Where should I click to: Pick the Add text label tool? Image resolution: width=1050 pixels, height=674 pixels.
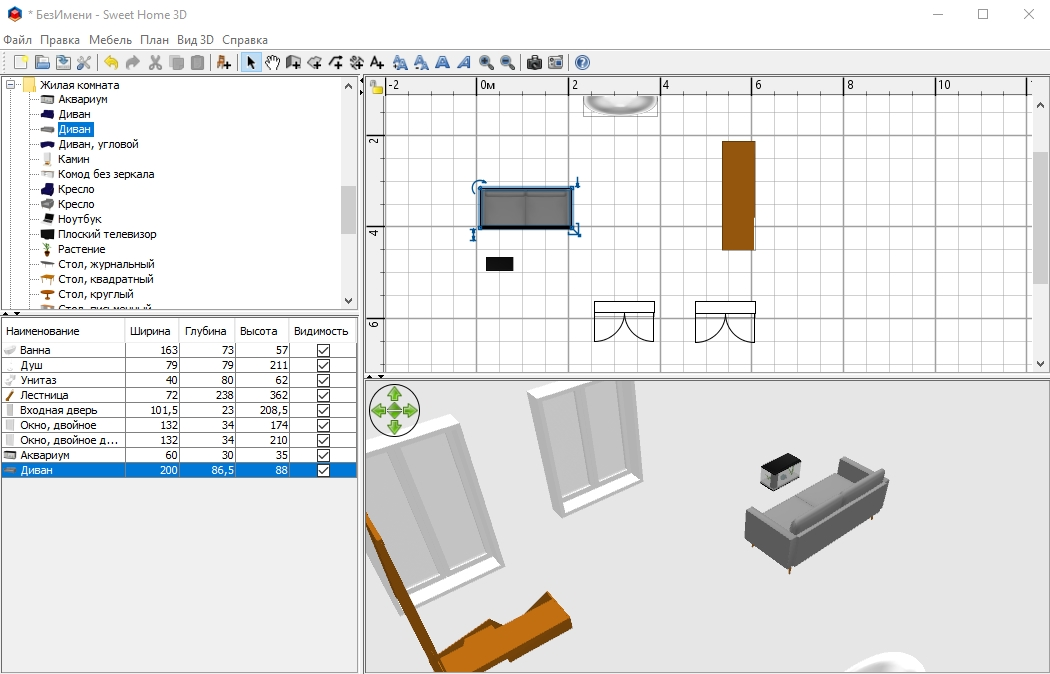pyautogui.click(x=377, y=62)
